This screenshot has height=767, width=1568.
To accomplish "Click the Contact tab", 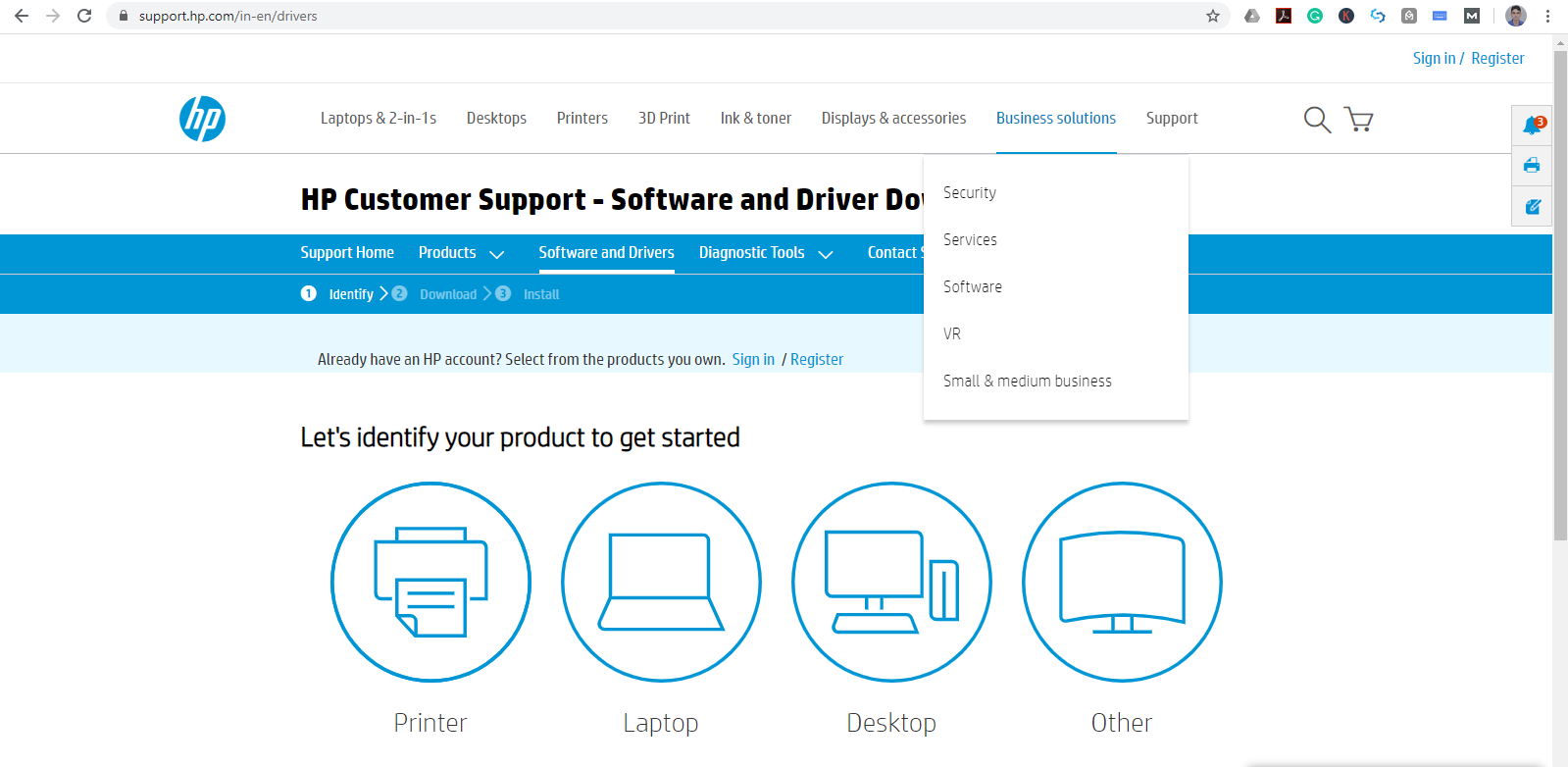I will click(x=895, y=252).
